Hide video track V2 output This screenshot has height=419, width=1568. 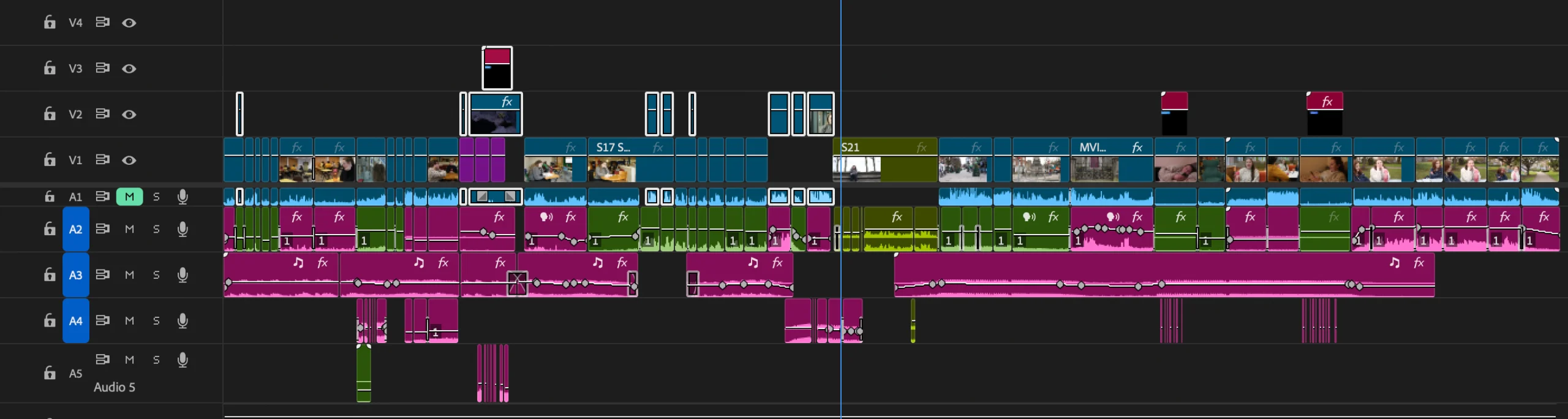coord(129,115)
